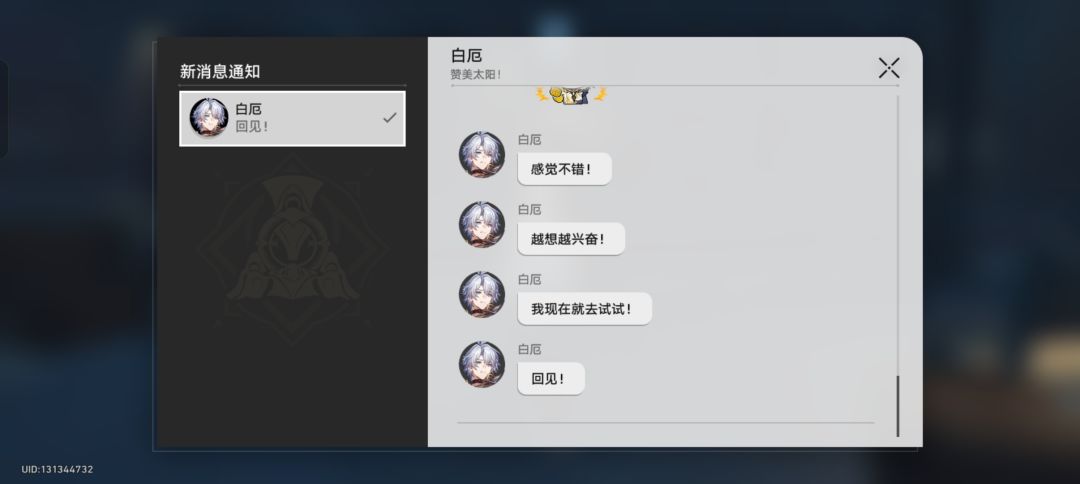
Task: Click the 白厄 name in chat header
Action: click(466, 56)
